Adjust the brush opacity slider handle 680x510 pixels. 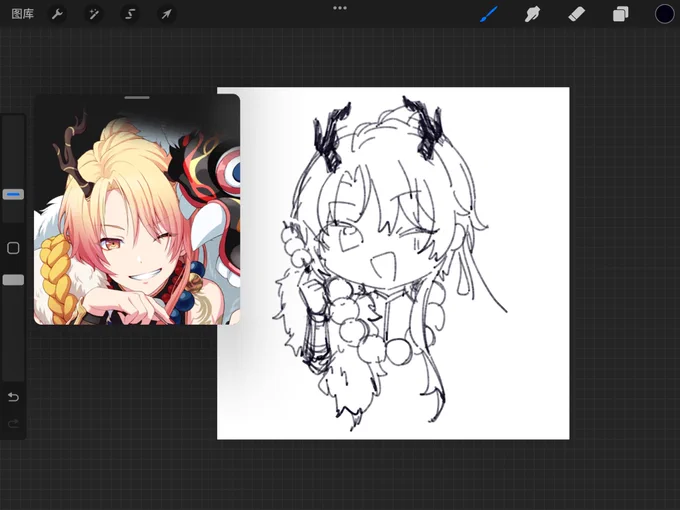[13, 280]
